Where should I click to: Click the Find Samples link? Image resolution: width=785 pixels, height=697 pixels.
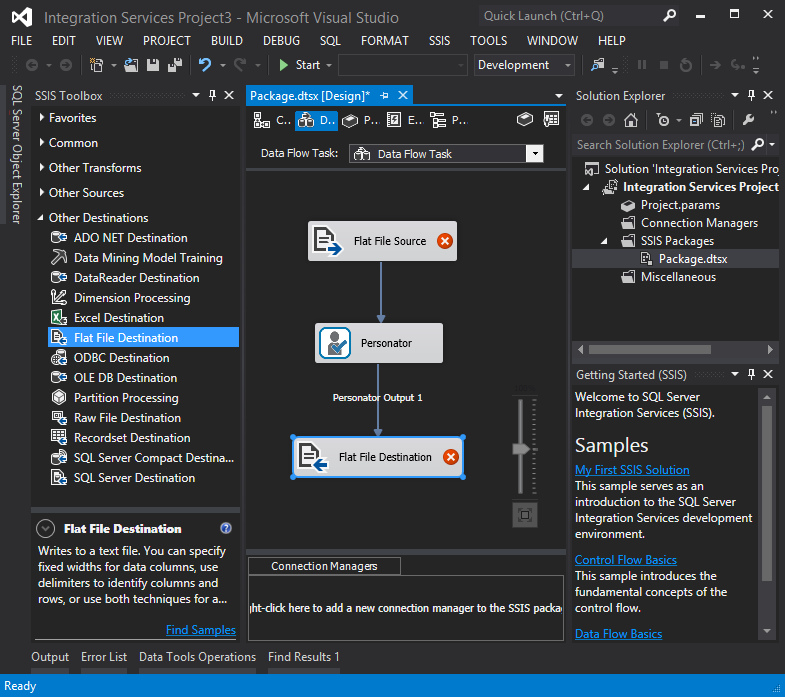200,630
